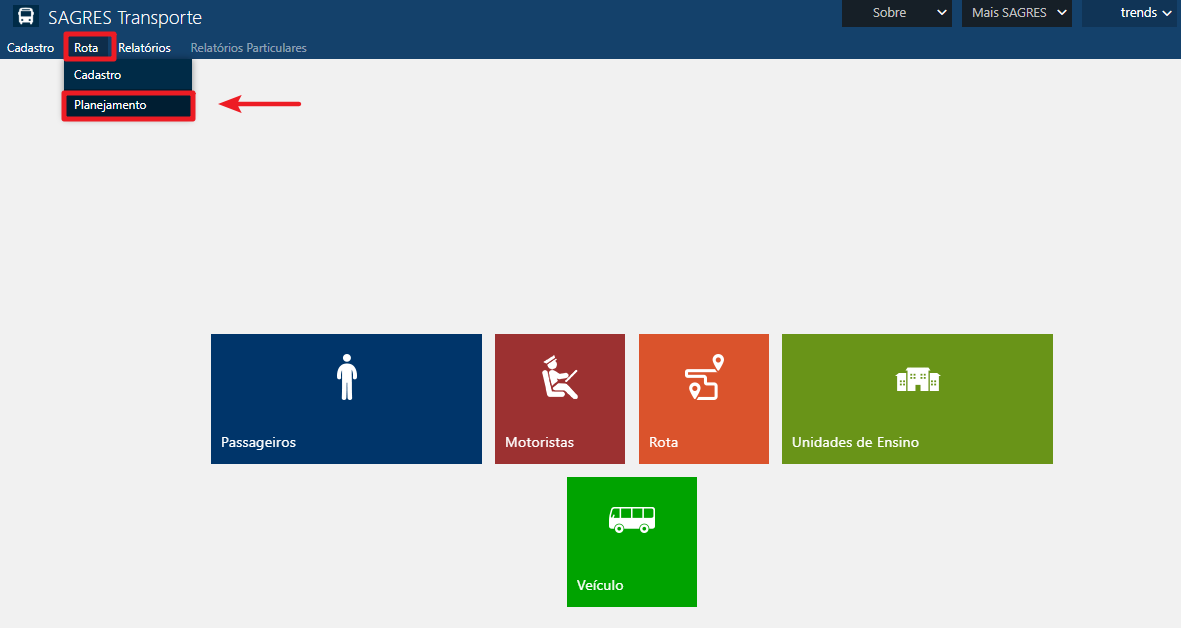This screenshot has width=1181, height=628.
Task: Open the Relatórios menu
Action: pyautogui.click(x=144, y=48)
